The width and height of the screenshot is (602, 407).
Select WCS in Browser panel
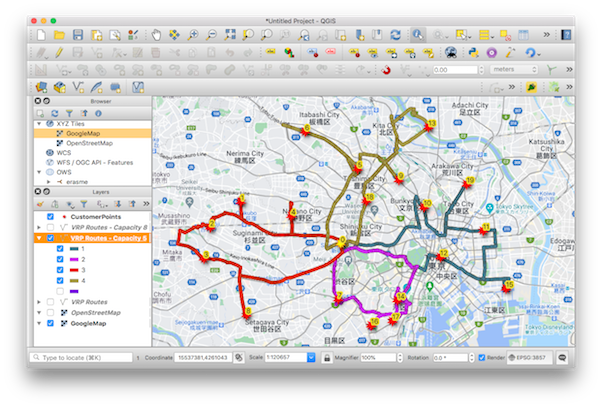click(x=64, y=153)
